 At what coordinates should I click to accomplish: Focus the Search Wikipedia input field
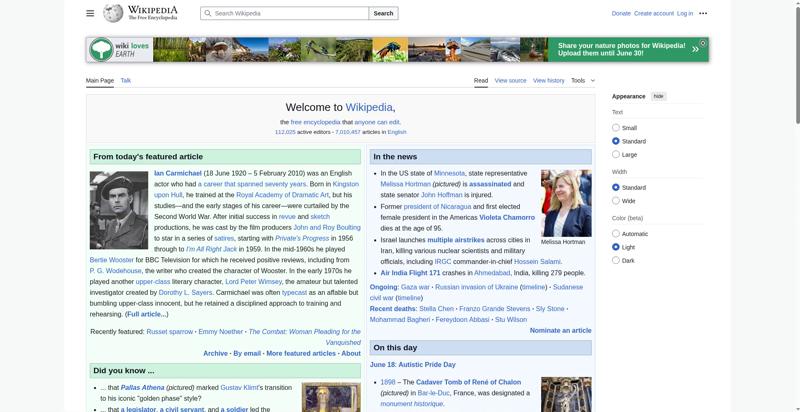click(284, 13)
